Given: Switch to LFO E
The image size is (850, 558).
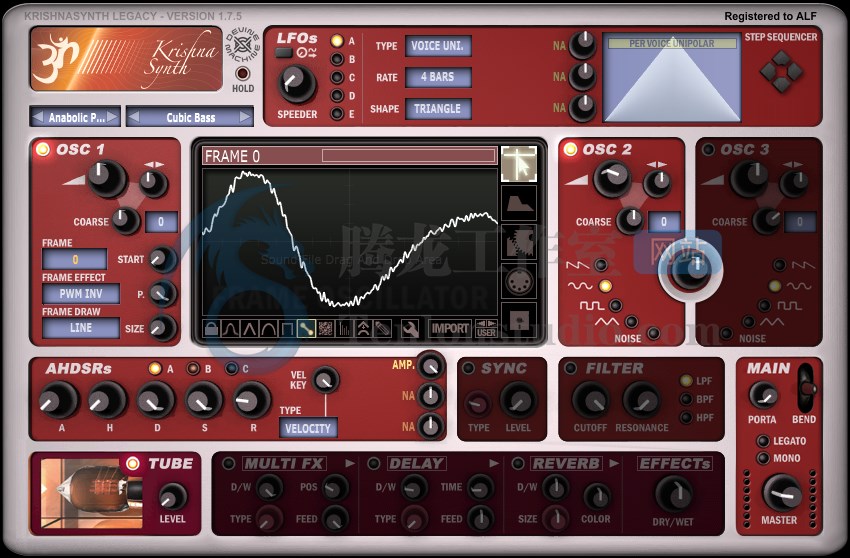Looking at the screenshot, I should pyautogui.click(x=337, y=114).
